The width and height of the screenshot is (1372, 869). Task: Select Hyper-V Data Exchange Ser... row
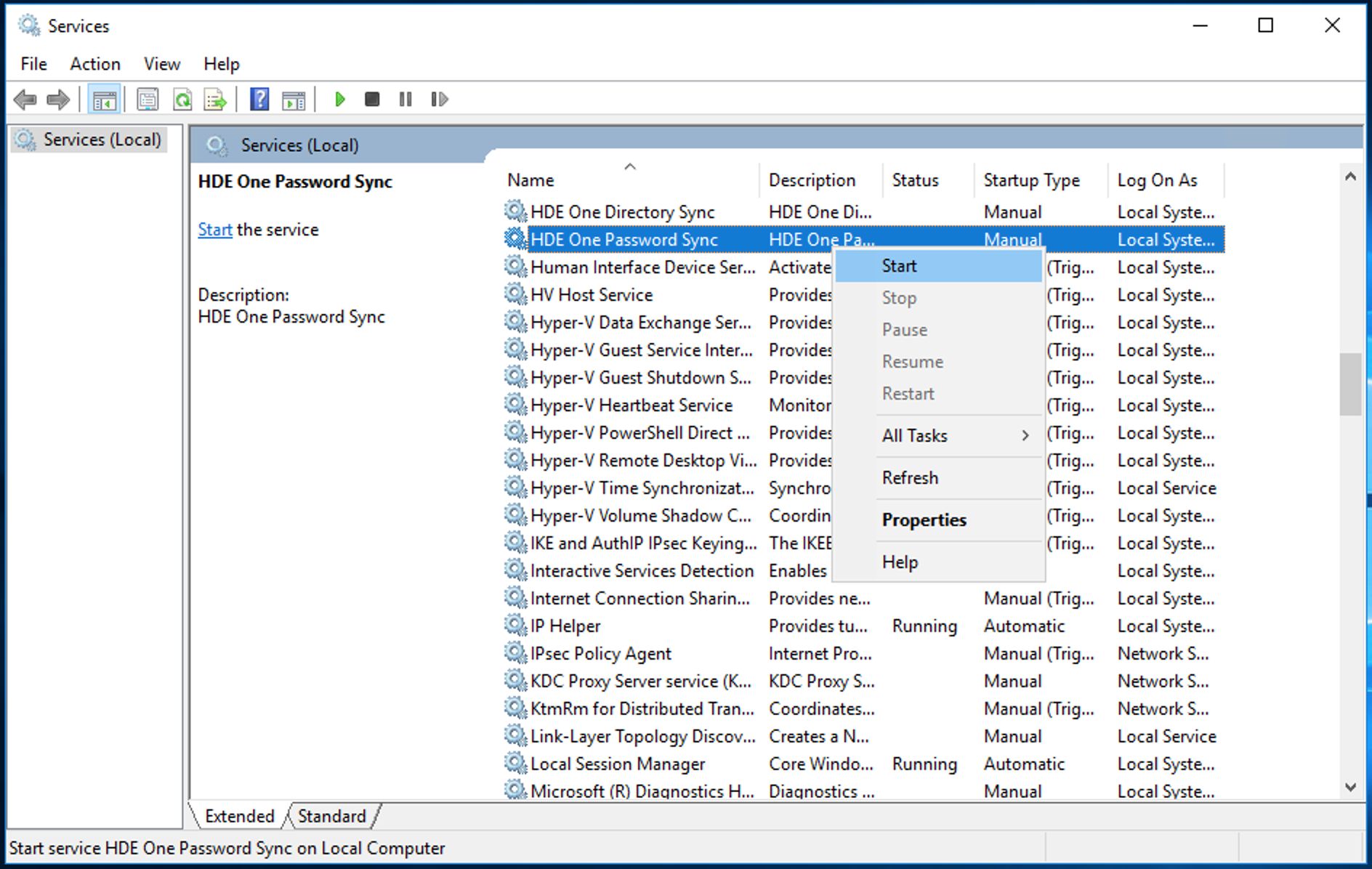(x=864, y=322)
